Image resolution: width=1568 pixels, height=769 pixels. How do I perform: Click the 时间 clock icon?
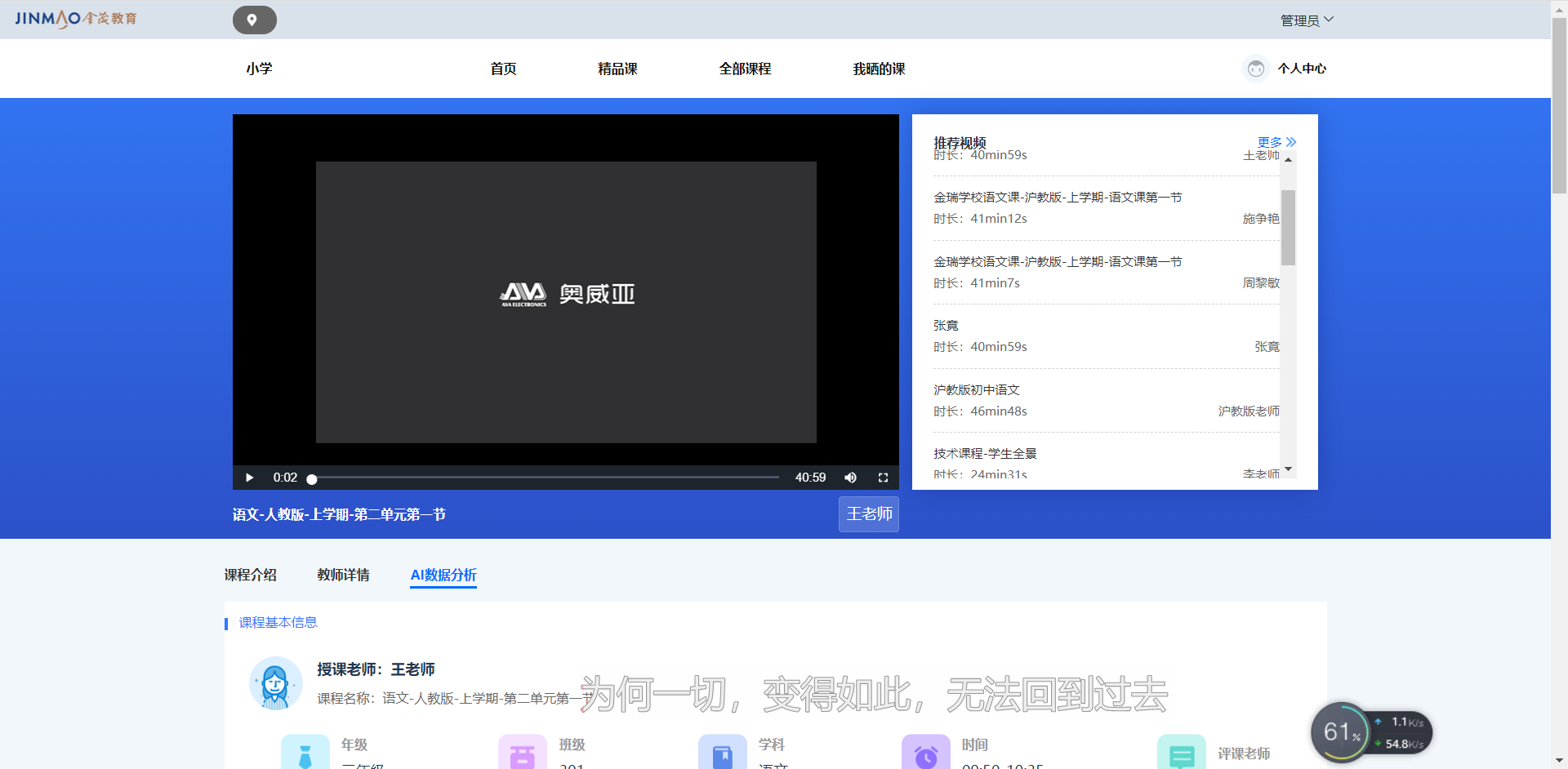pos(926,752)
